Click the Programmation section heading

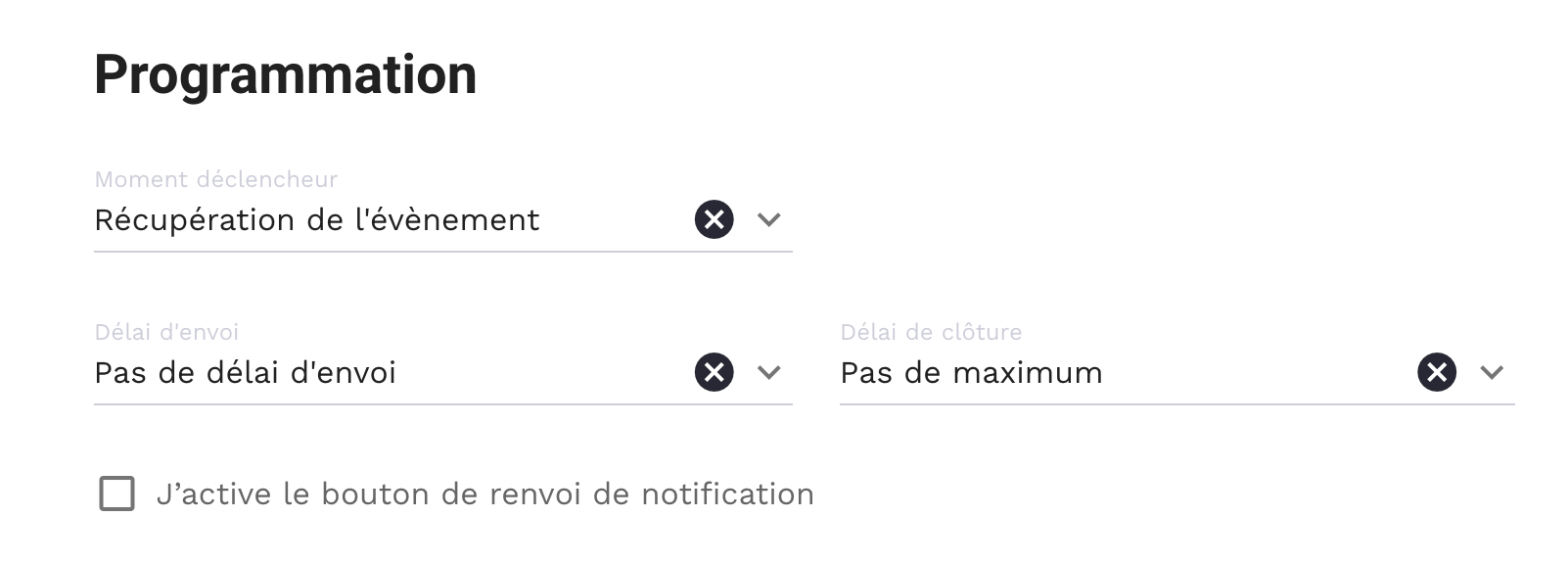285,74
